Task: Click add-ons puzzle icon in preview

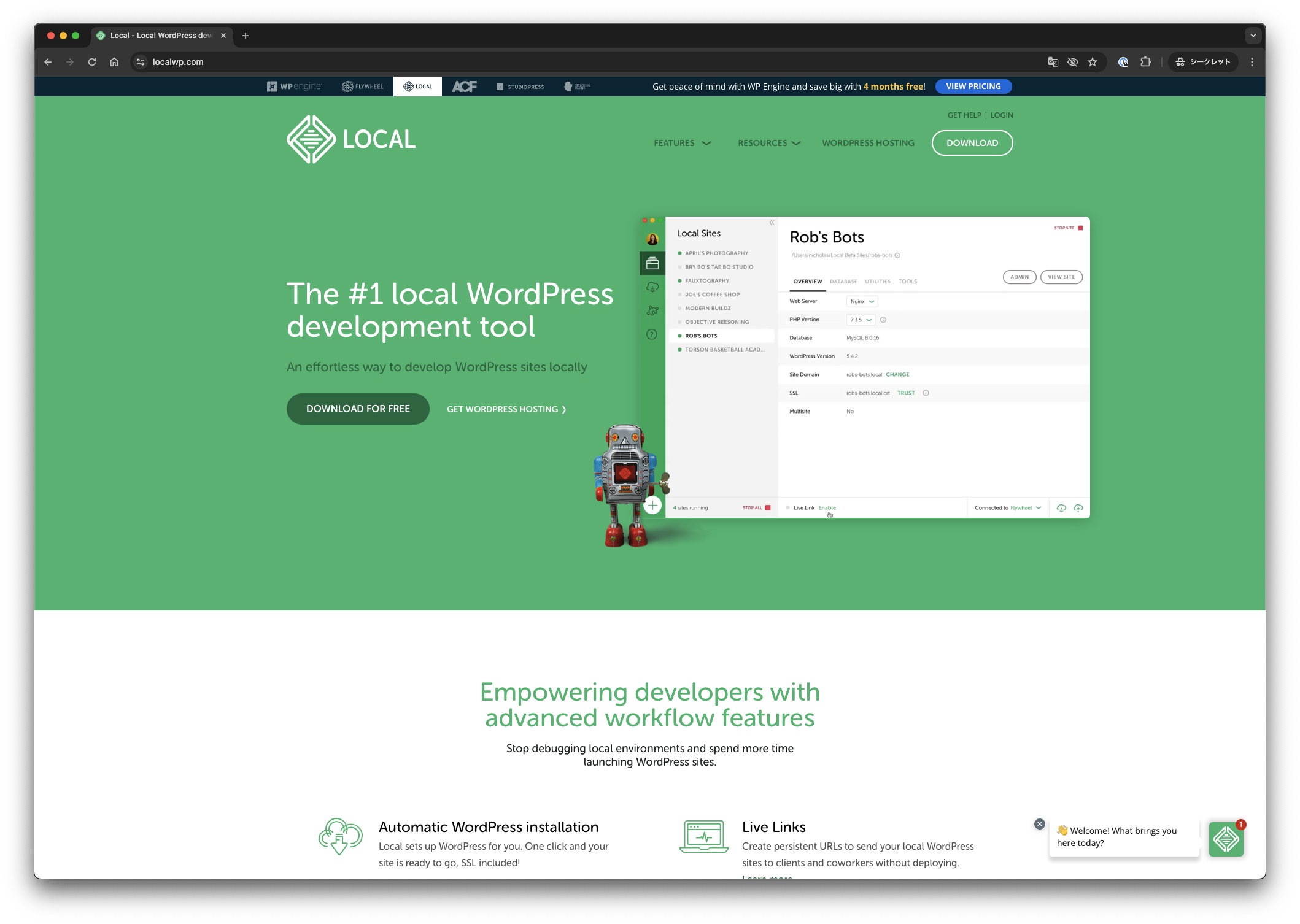Action: click(652, 310)
